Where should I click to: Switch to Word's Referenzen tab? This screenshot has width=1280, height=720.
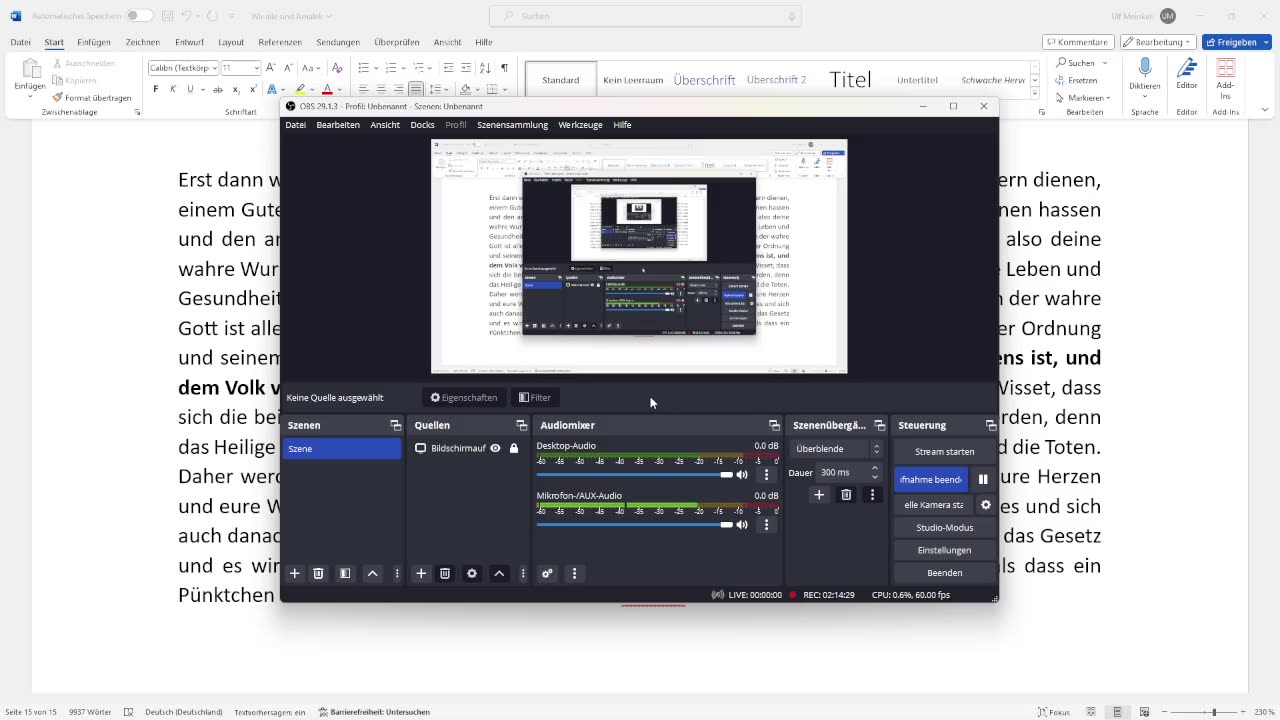click(279, 42)
